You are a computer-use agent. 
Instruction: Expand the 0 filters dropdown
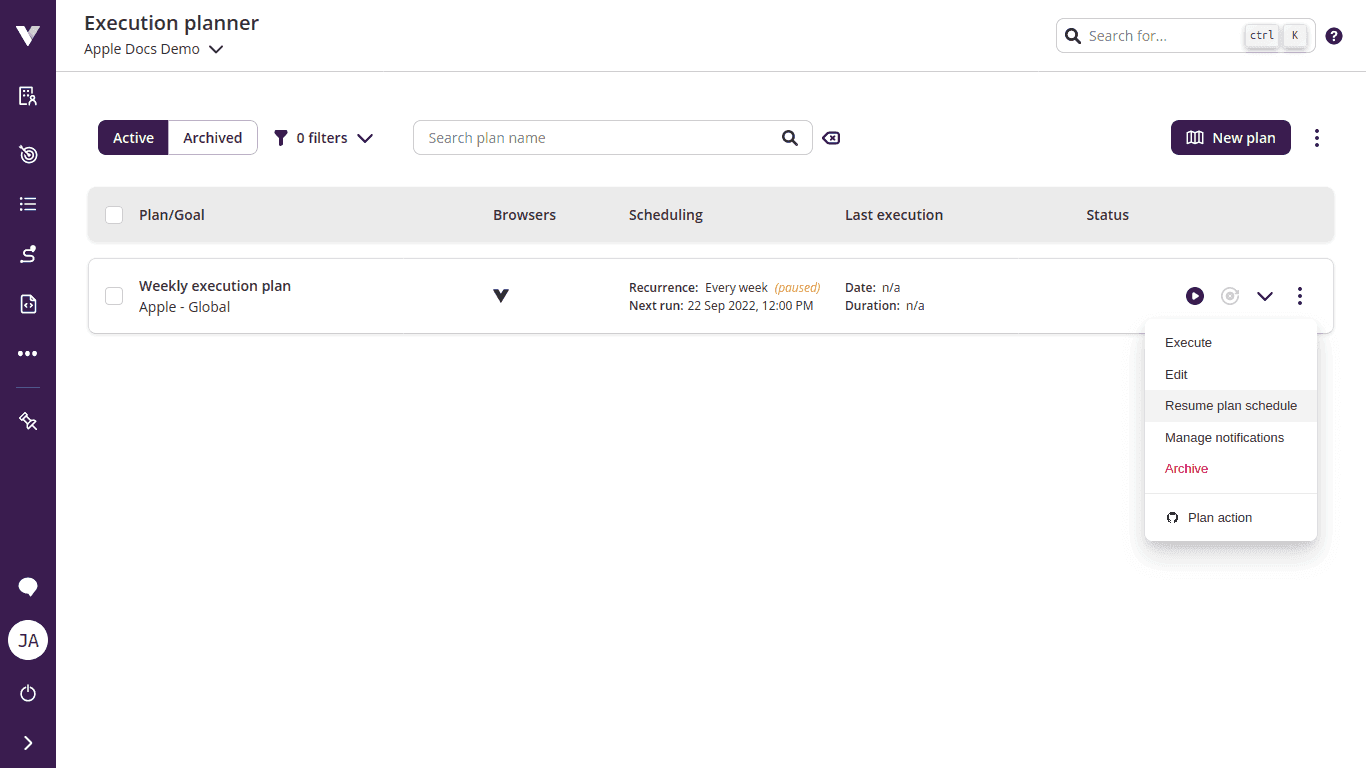(x=323, y=138)
